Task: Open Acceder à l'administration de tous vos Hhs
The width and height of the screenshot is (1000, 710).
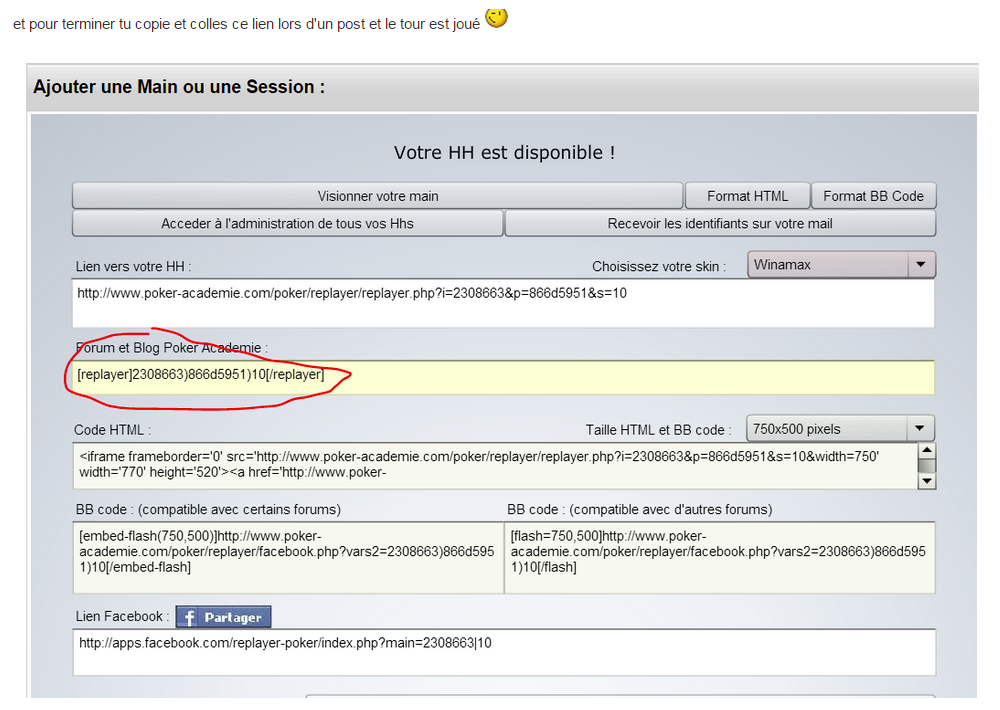Action: point(288,223)
